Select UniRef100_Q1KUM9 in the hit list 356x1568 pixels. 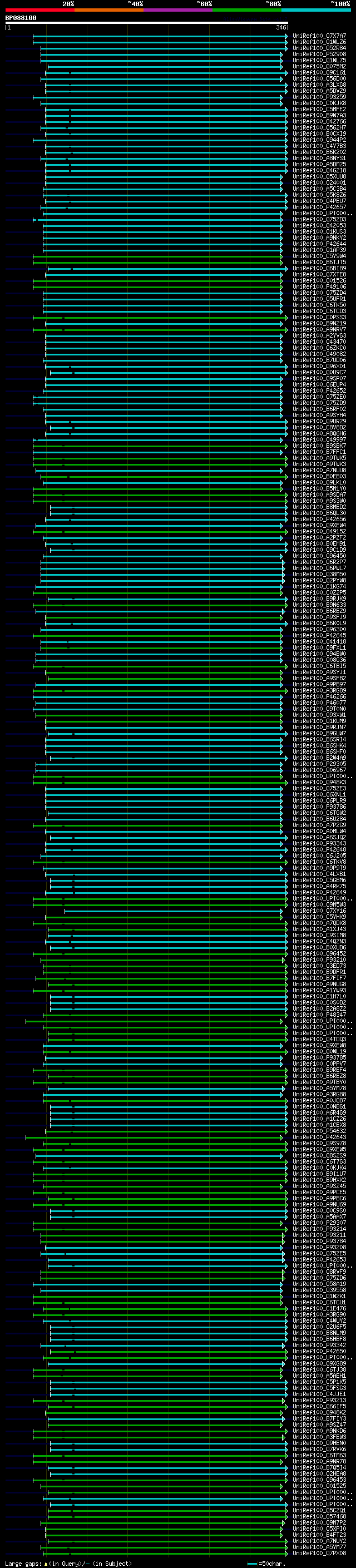pos(319,721)
